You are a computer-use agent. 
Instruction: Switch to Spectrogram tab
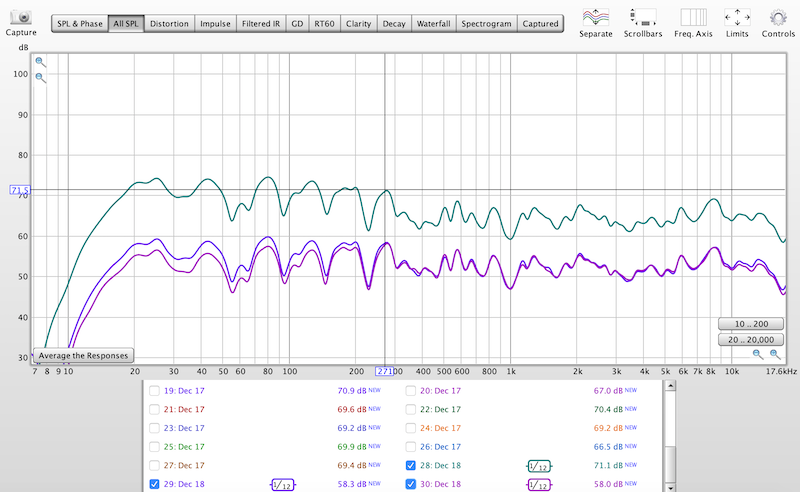point(486,23)
